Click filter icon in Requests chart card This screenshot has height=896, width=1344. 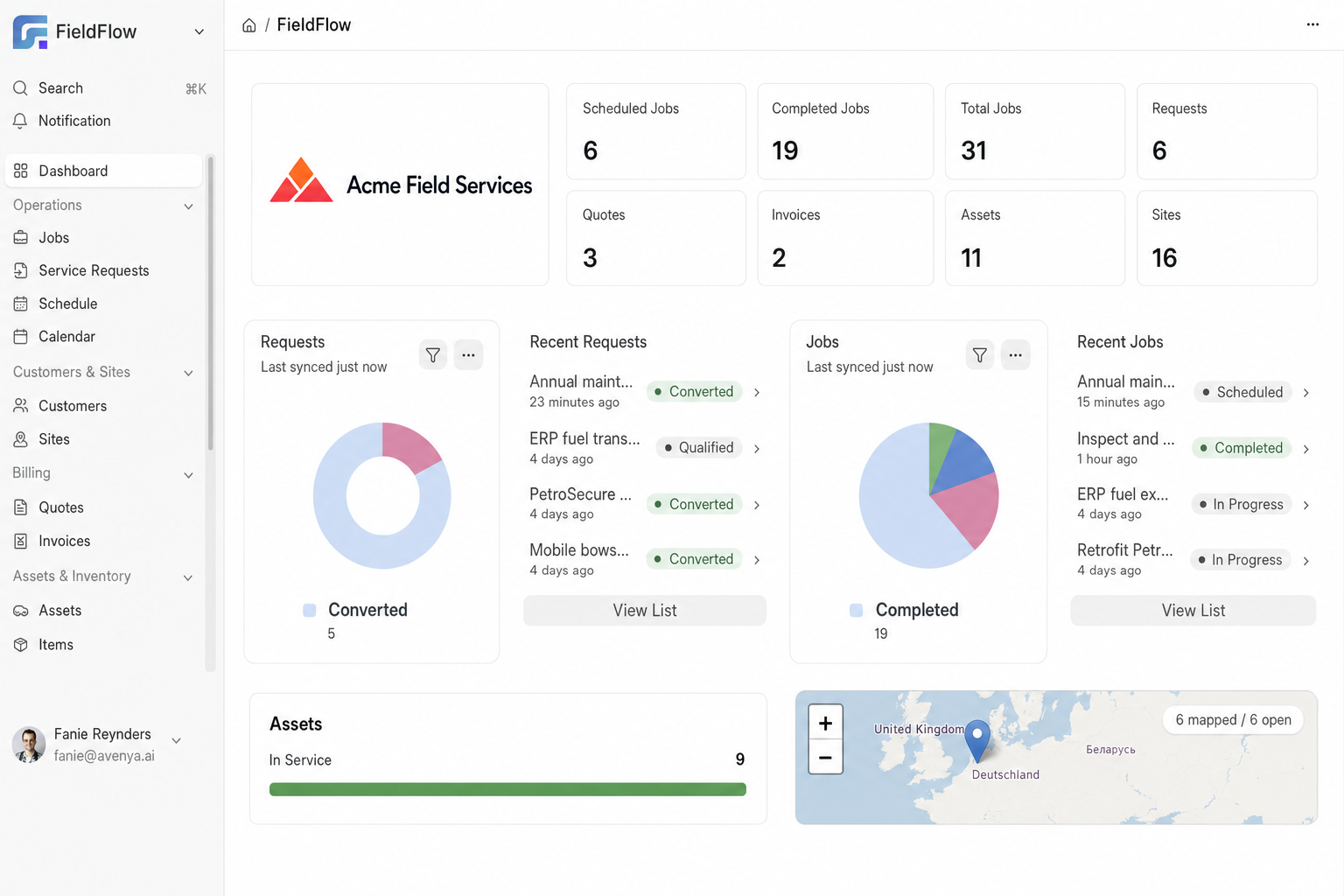(433, 355)
